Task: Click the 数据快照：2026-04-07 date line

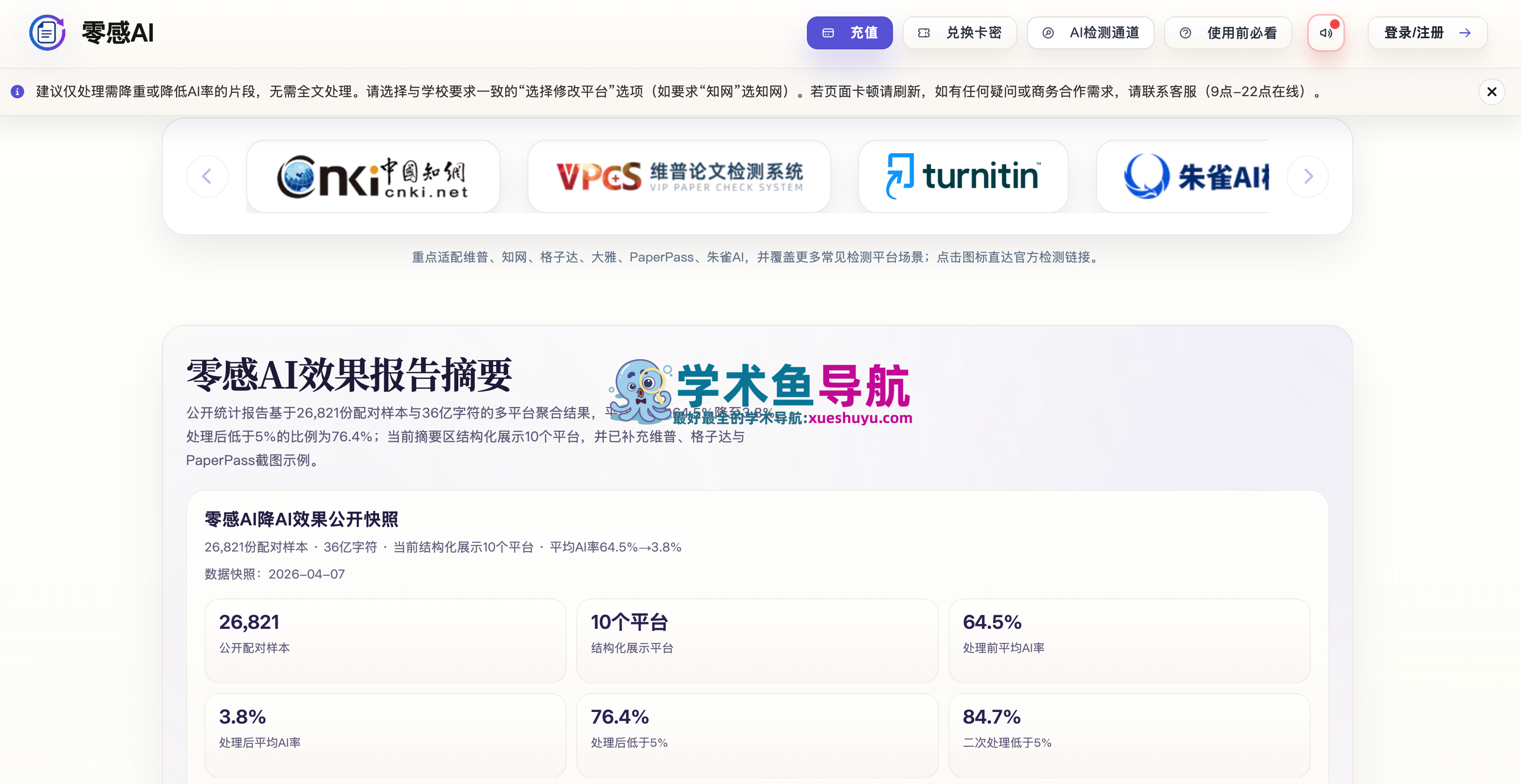Action: [275, 574]
